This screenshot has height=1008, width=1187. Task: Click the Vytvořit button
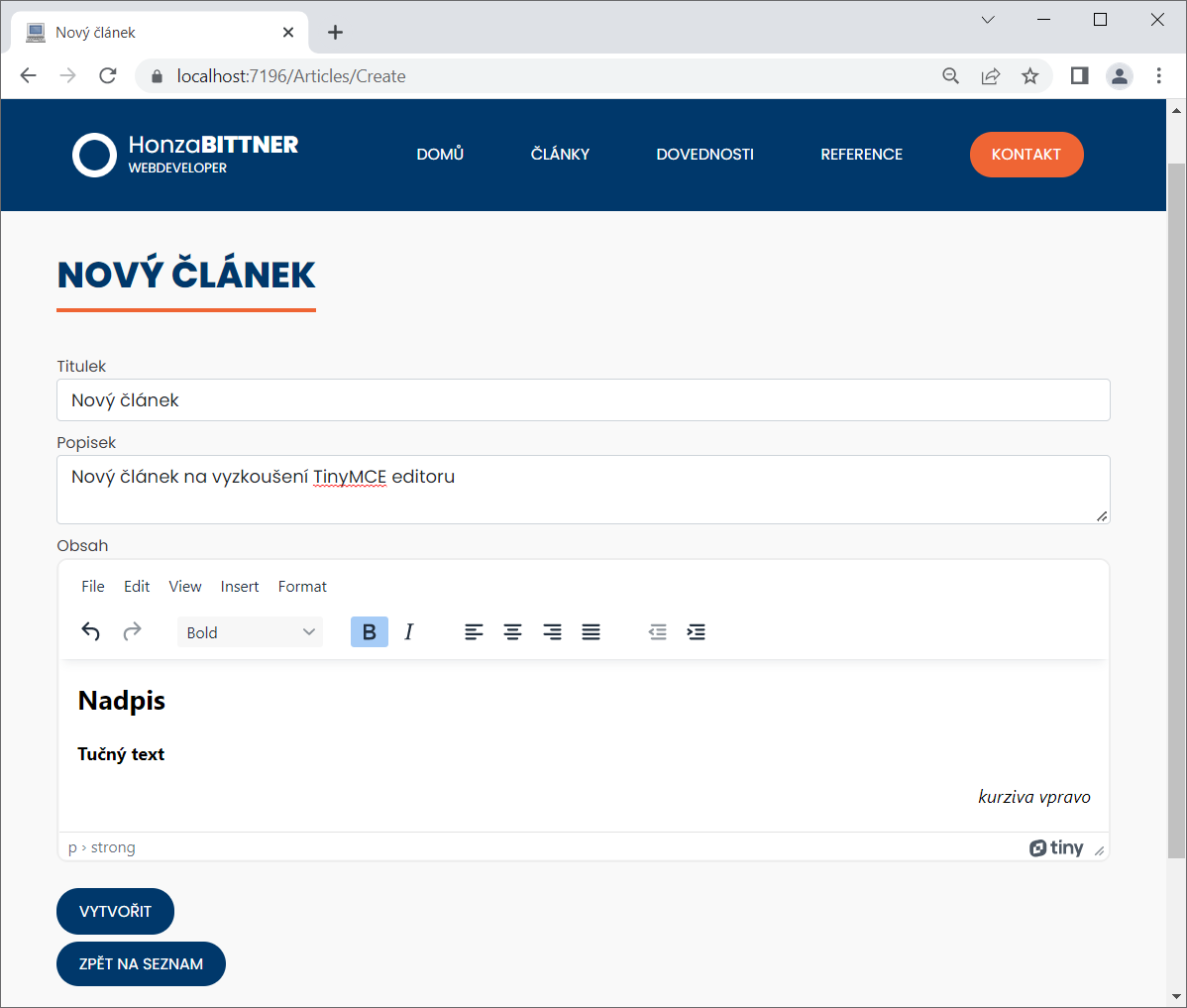(115, 912)
